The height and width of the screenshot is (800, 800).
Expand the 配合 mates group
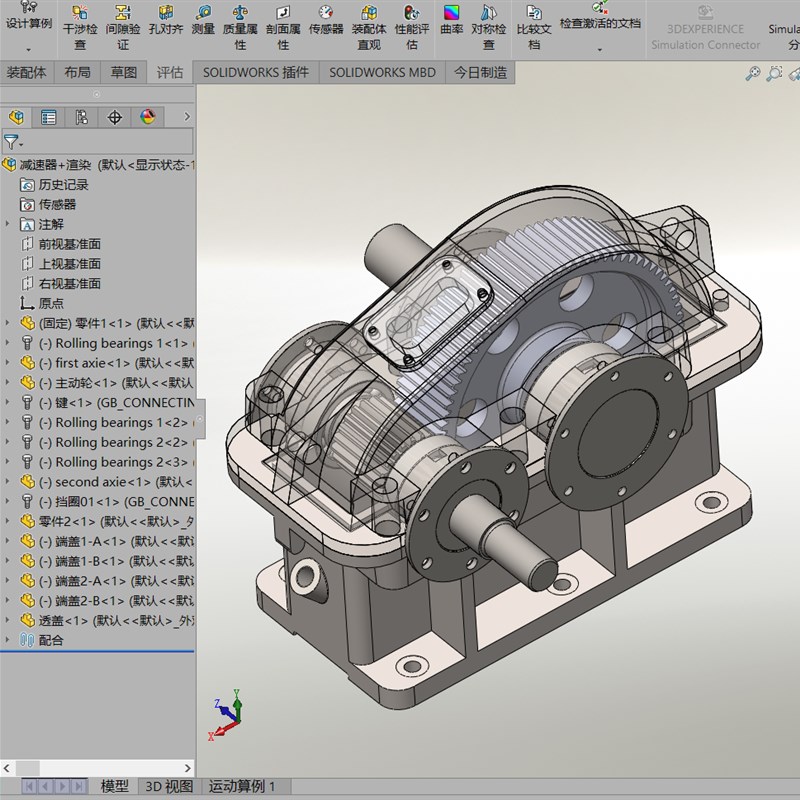(x=9, y=640)
